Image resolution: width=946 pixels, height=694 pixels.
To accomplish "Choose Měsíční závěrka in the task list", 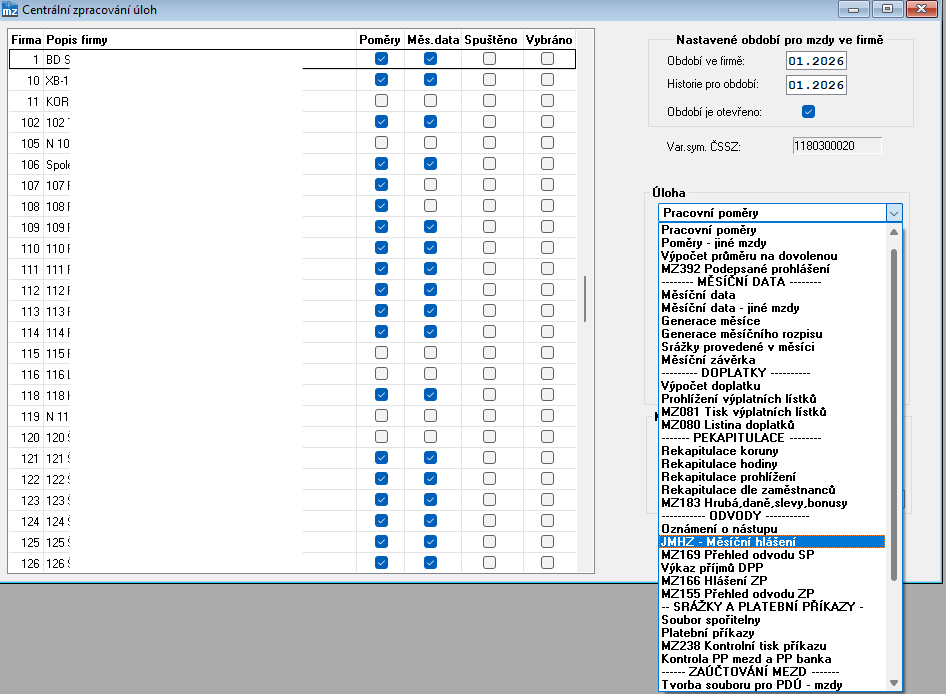I will click(708, 360).
